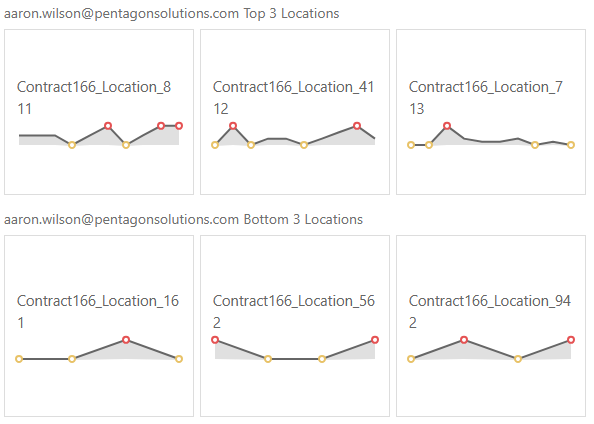The height and width of the screenshot is (424, 594).
Task: Open the Contract166_Location_7 card title
Action: pyautogui.click(x=486, y=87)
